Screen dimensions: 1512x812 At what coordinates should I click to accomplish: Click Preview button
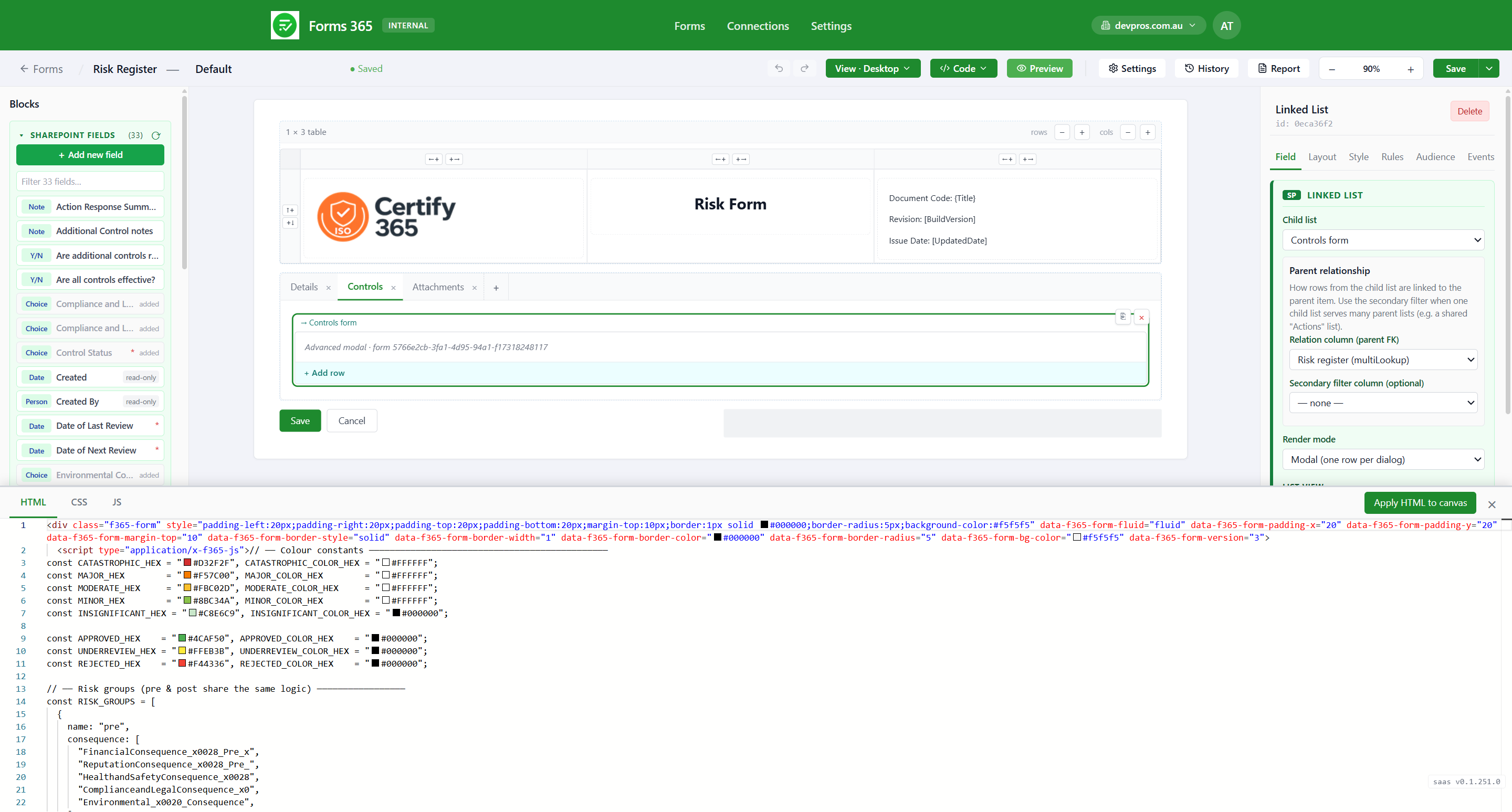tap(1039, 69)
